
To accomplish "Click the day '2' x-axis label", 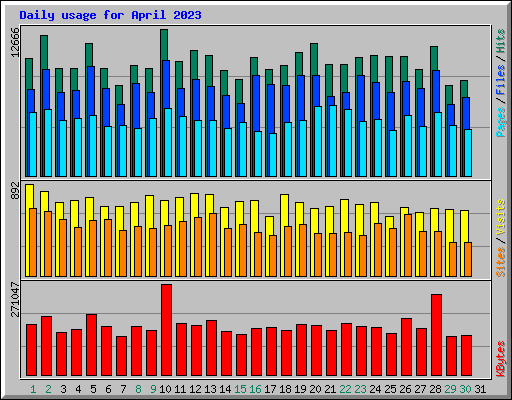I will click(x=48, y=389).
